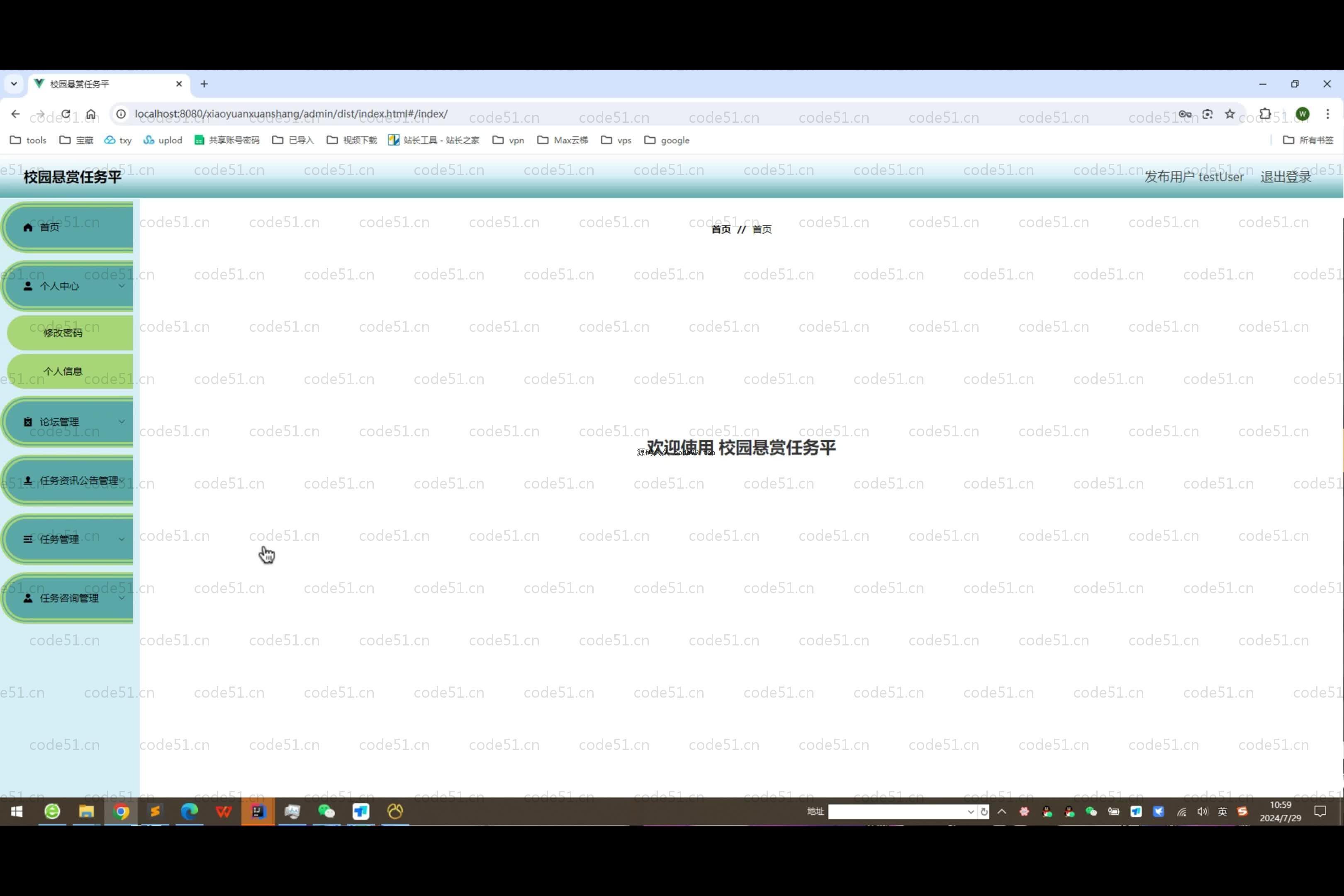
Task: Open the volume speaker tray icon
Action: point(1202,811)
